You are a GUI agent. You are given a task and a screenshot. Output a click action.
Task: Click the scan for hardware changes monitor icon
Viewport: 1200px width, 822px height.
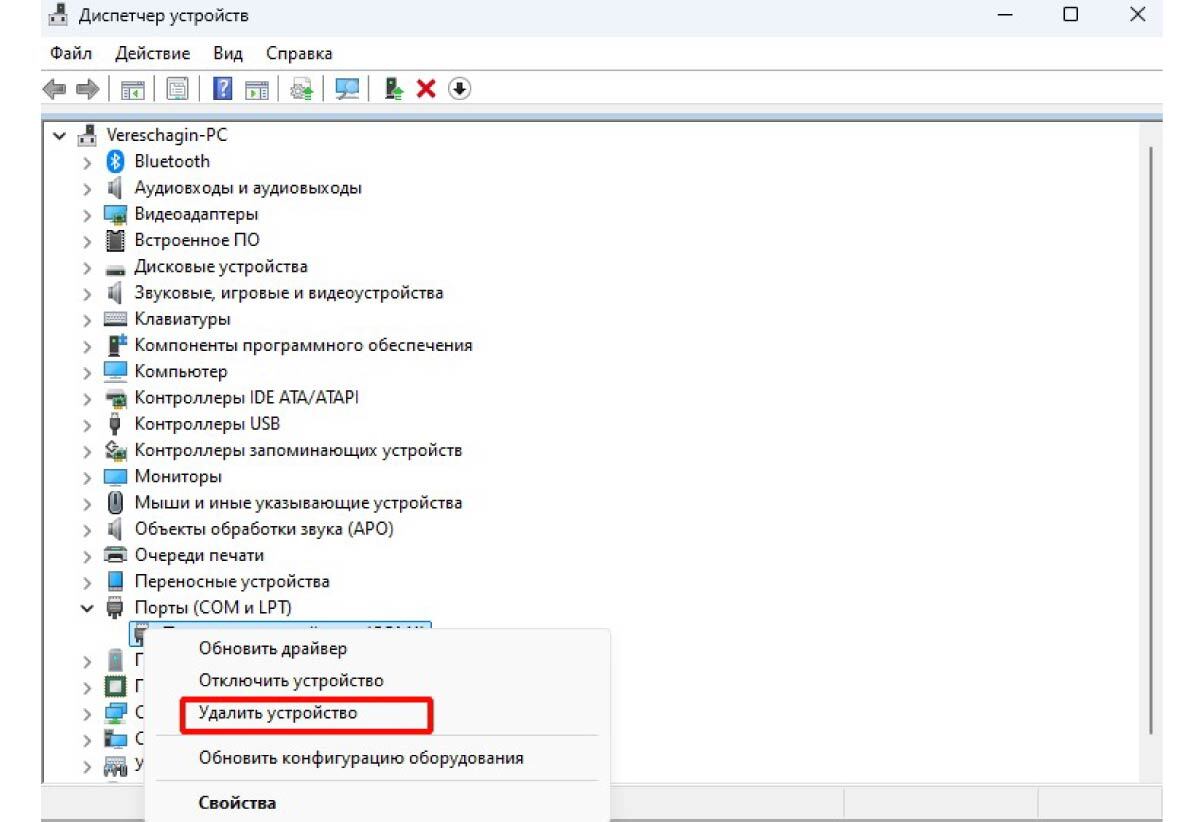[346, 90]
